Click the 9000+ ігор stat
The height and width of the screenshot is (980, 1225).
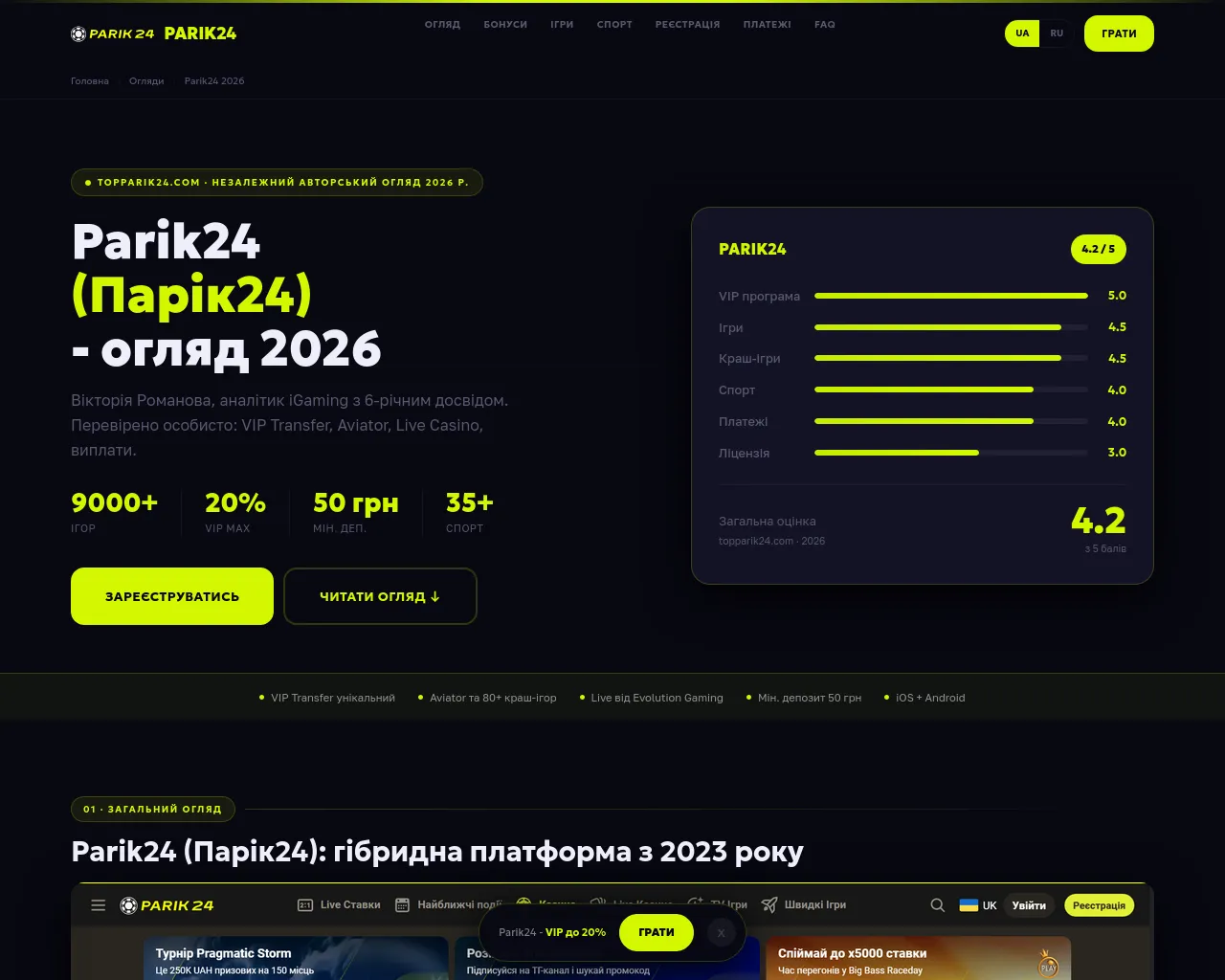[x=115, y=512]
